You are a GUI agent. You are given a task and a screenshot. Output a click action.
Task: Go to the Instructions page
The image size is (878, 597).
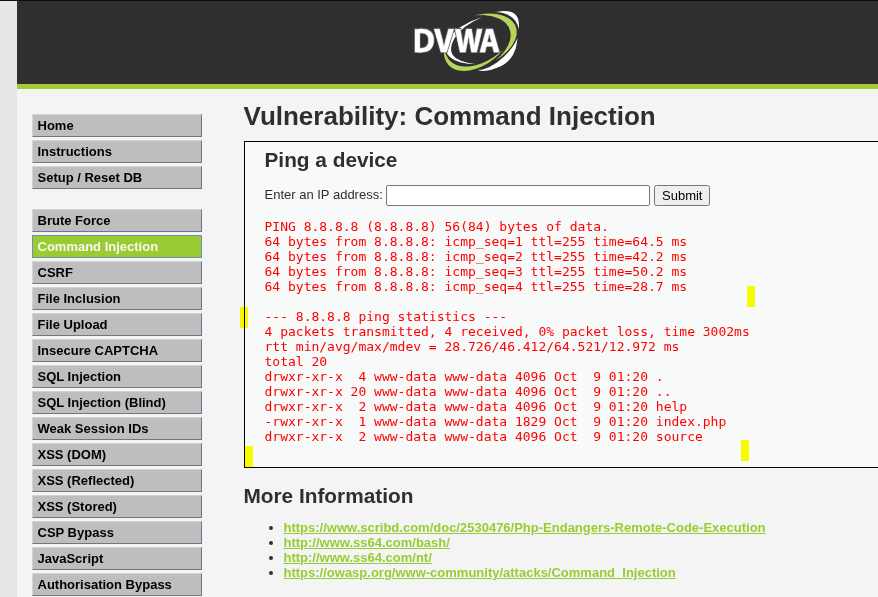coord(116,151)
